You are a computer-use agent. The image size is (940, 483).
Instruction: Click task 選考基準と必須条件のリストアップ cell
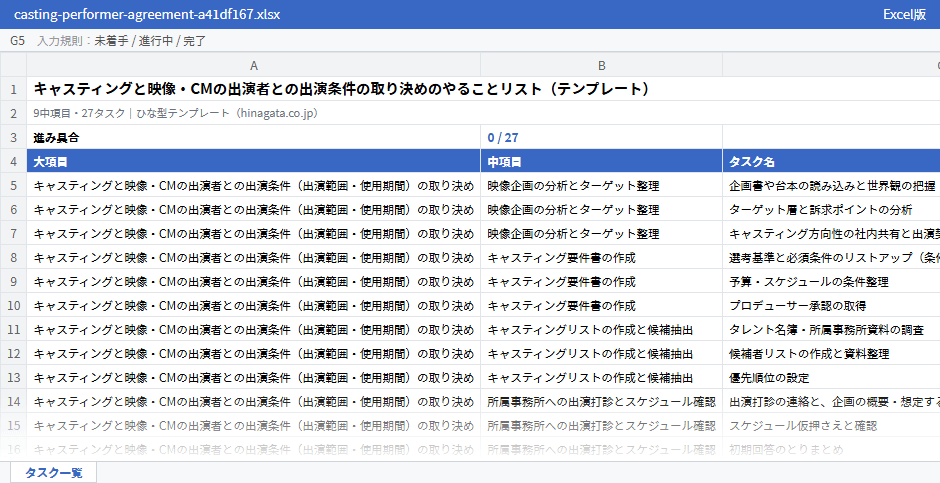[x=831, y=258]
